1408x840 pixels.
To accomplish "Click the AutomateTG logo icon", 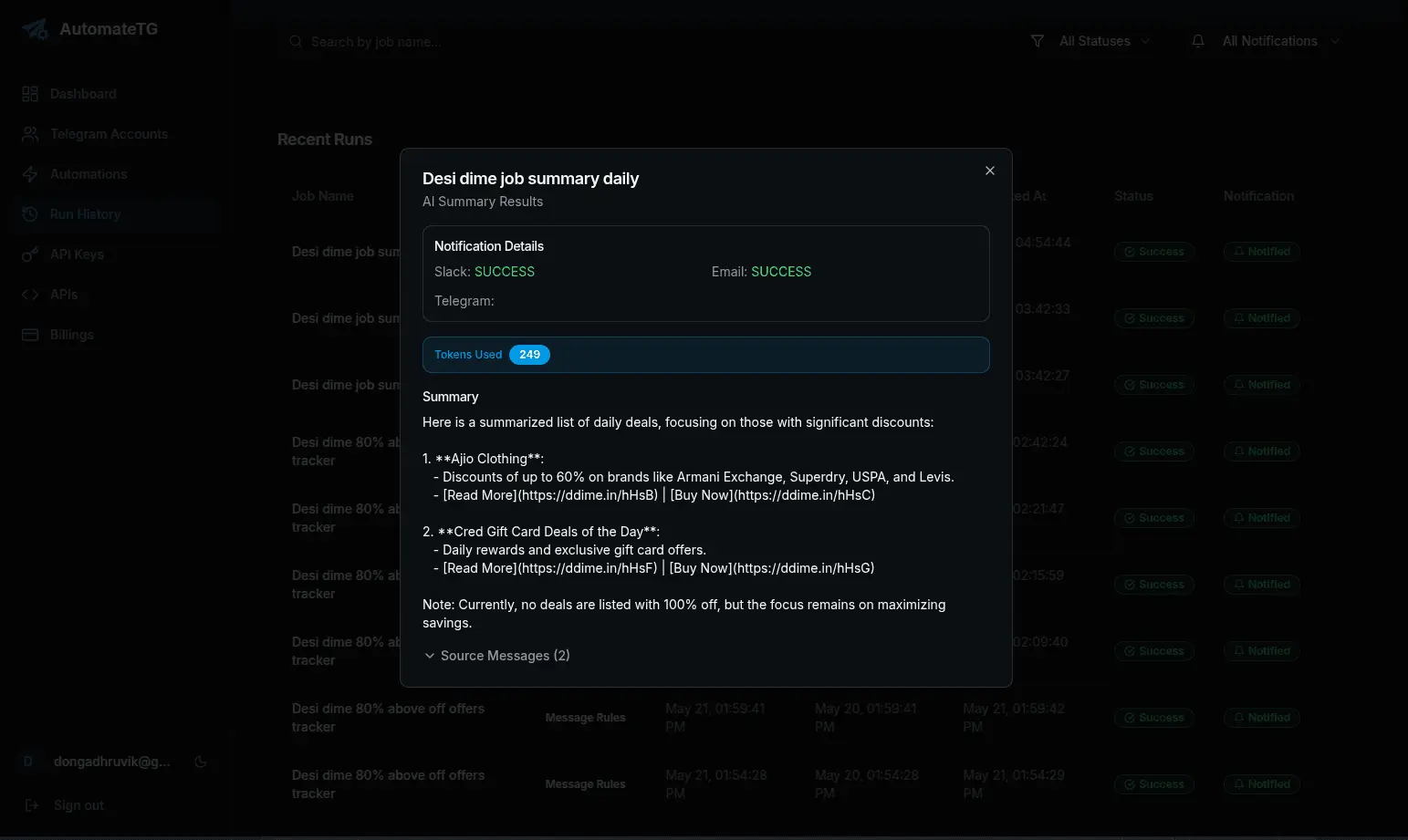I will tap(36, 29).
